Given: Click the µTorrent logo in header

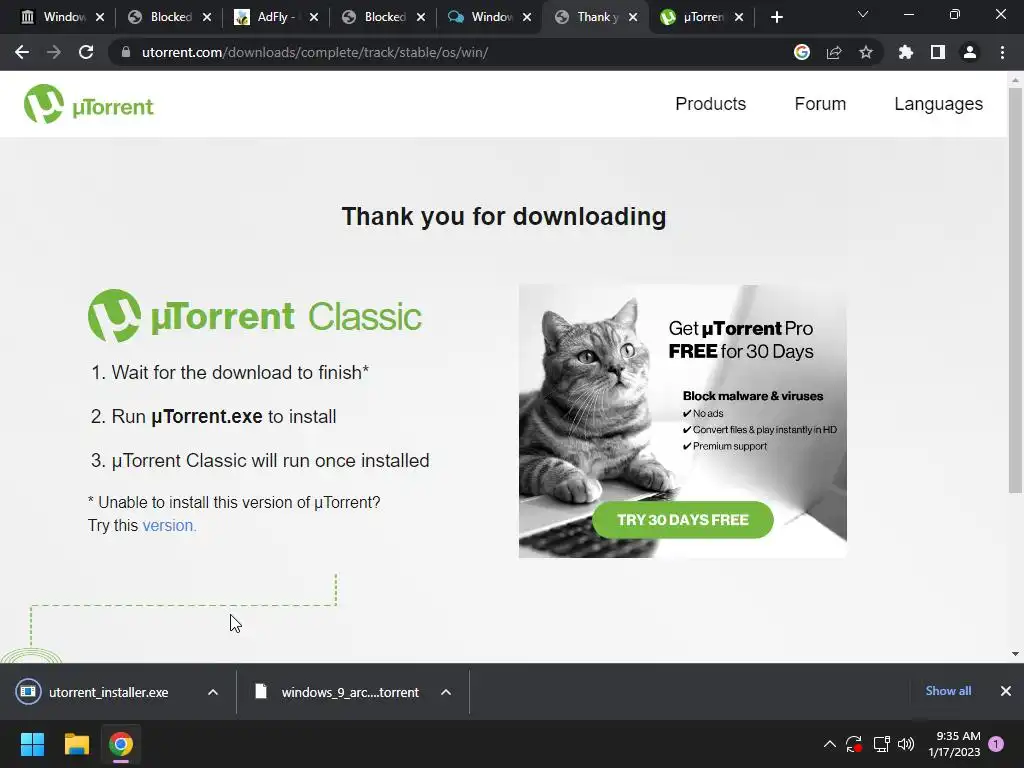Looking at the screenshot, I should [89, 104].
